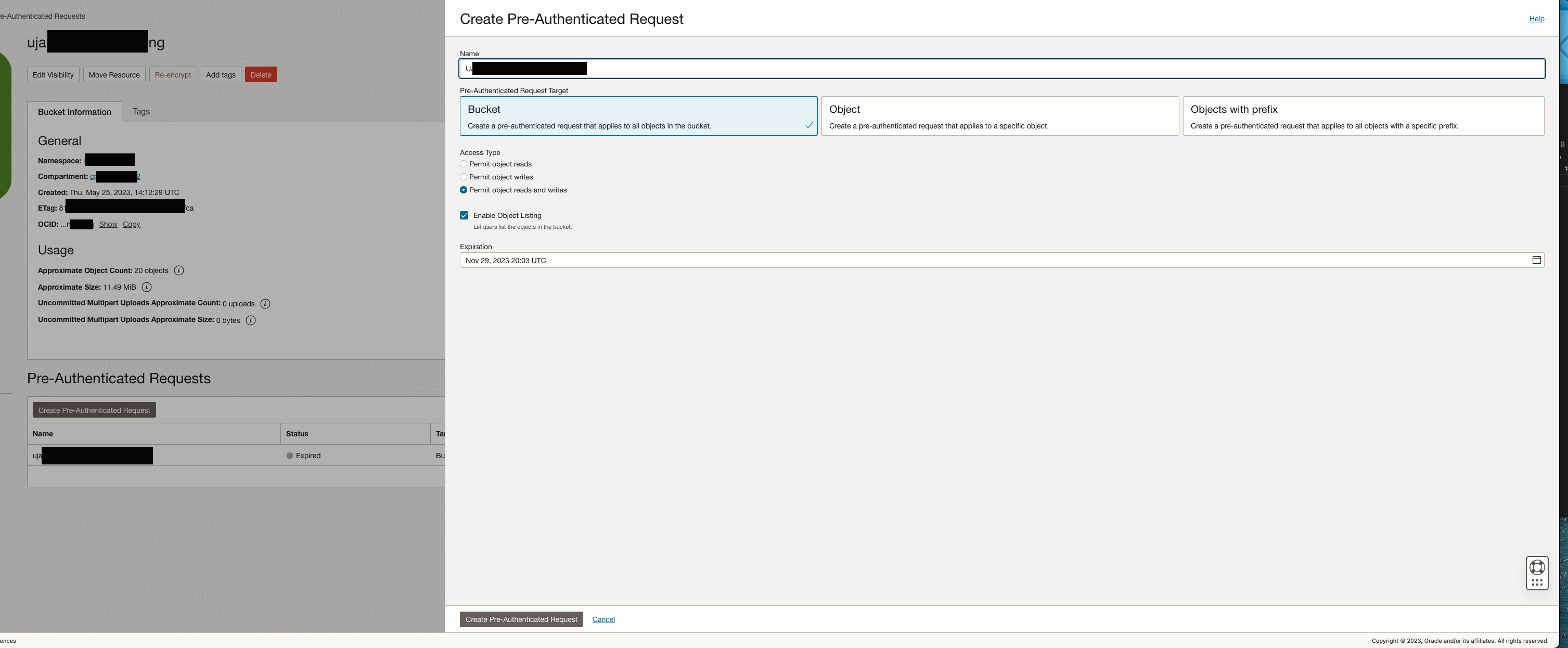Show the full bucket OCID
This screenshot has width=1568, height=648.
pos(108,224)
